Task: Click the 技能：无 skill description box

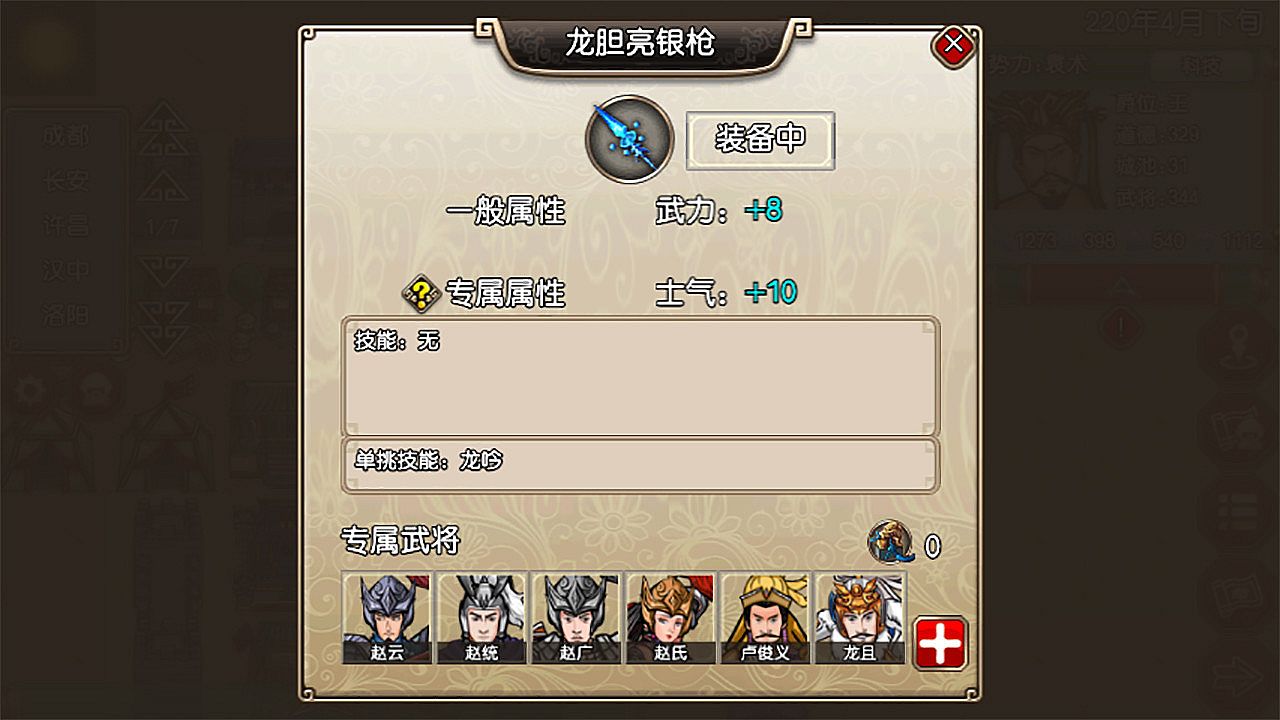Action: [x=640, y=376]
